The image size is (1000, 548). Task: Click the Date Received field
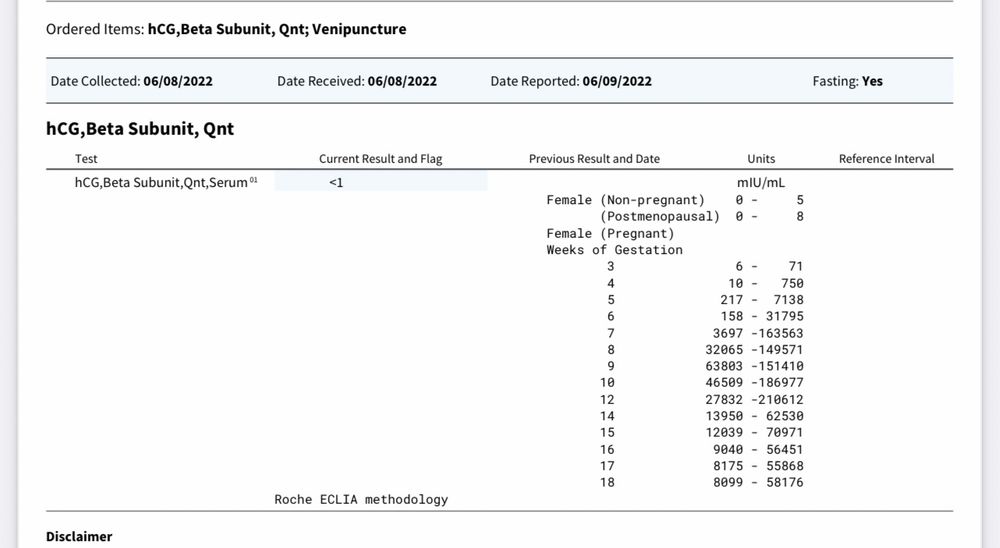click(357, 81)
